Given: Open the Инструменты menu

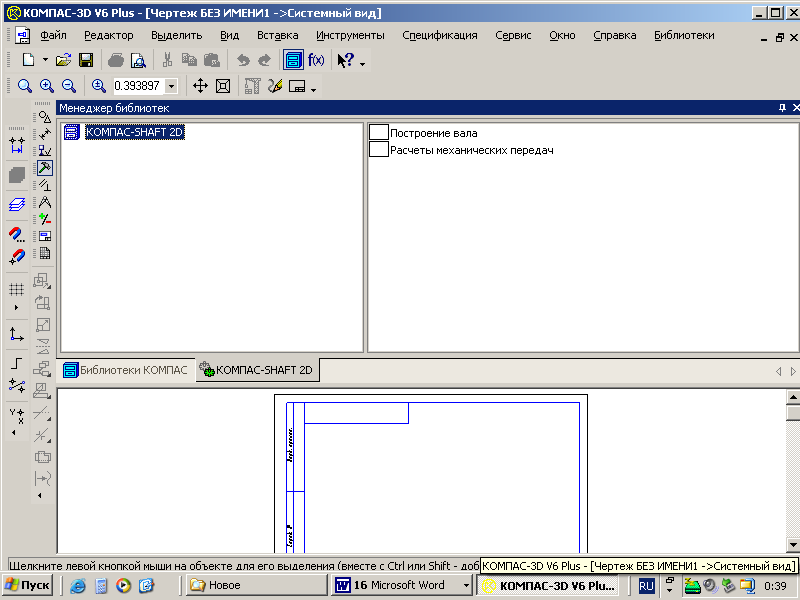Looking at the screenshot, I should pos(350,35).
